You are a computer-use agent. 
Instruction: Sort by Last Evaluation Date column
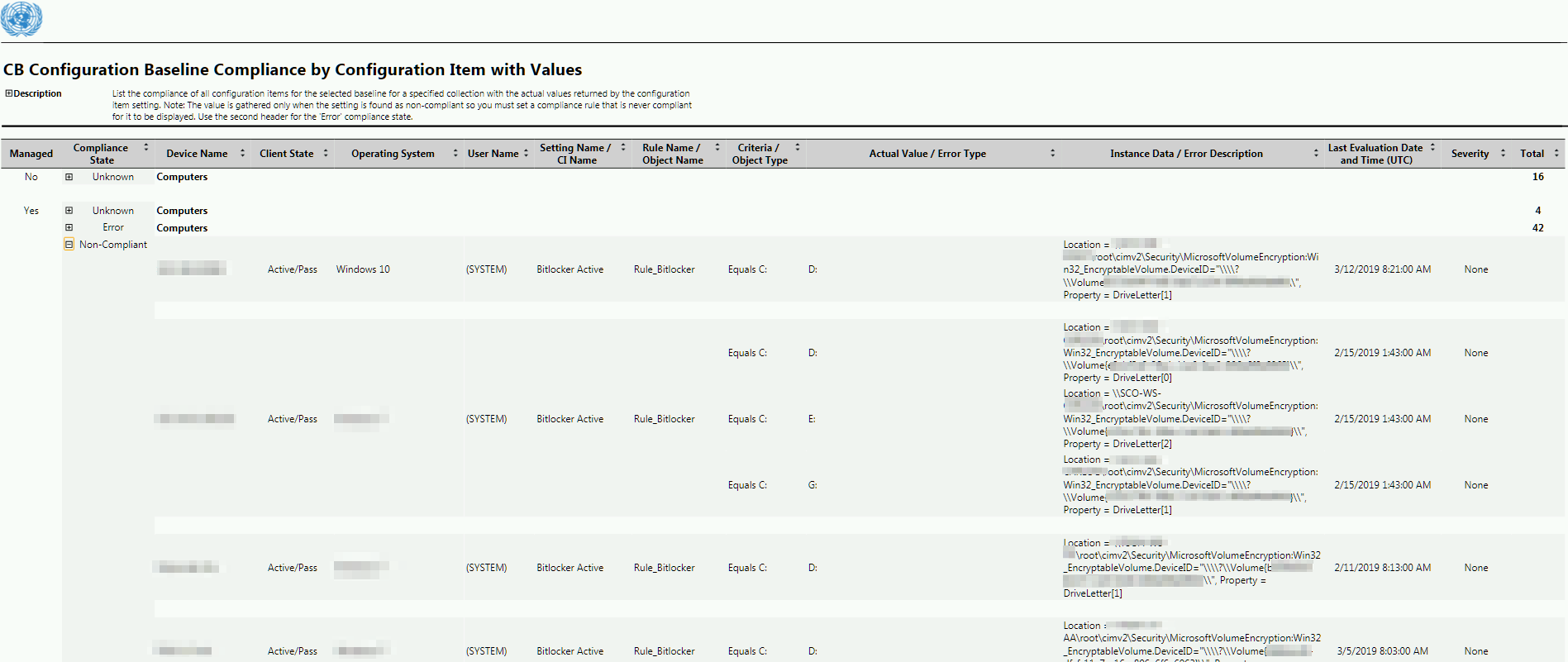pyautogui.click(x=1432, y=148)
